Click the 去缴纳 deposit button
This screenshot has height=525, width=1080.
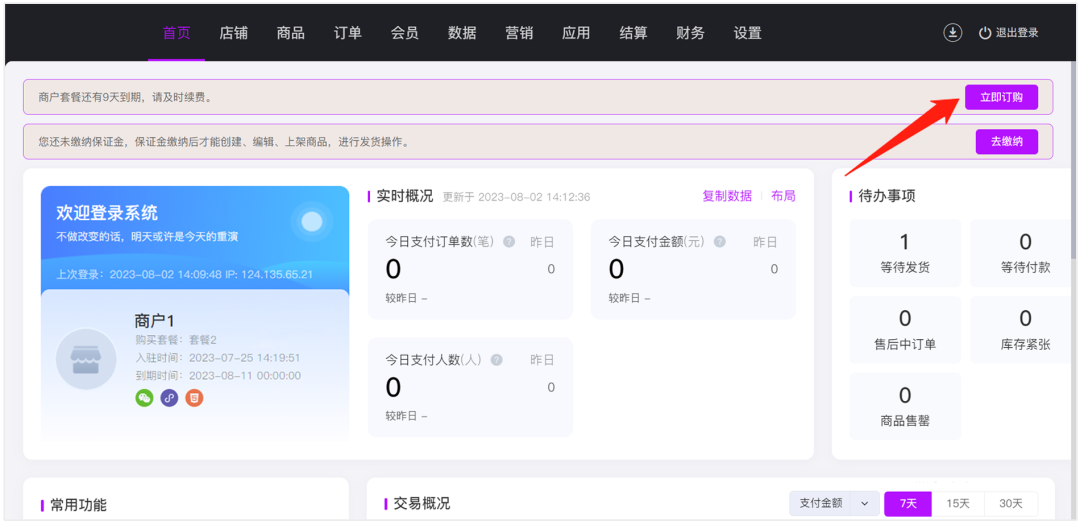click(x=1006, y=142)
